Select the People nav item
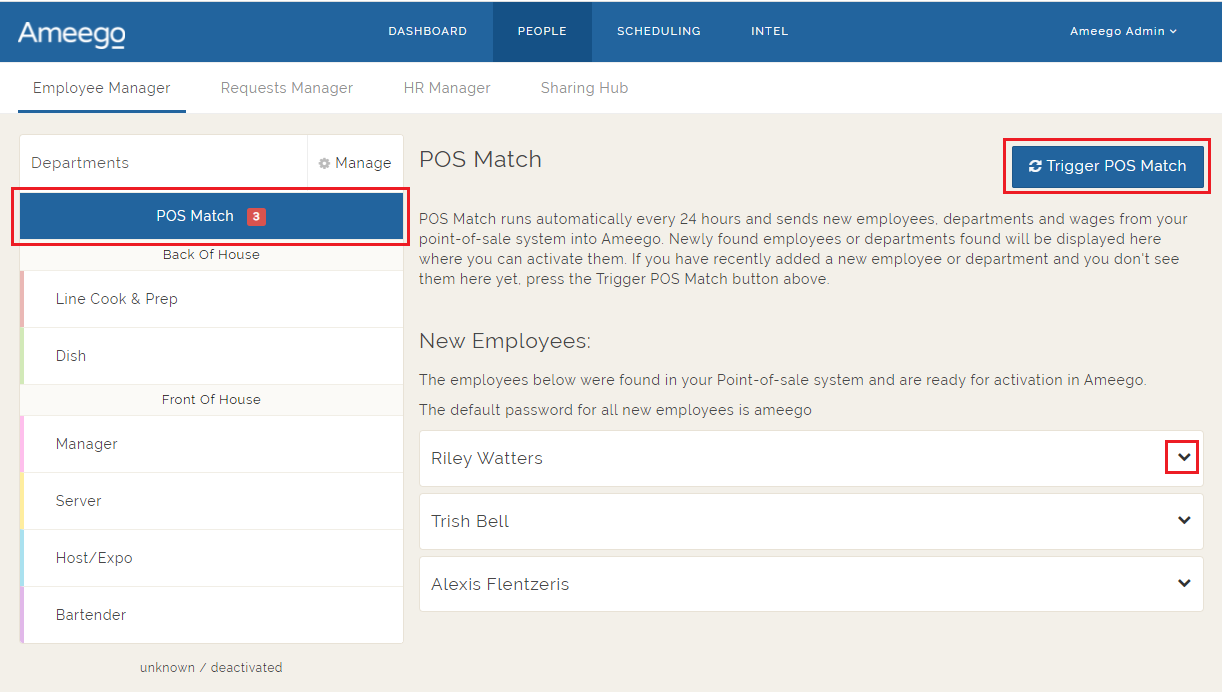 point(542,31)
